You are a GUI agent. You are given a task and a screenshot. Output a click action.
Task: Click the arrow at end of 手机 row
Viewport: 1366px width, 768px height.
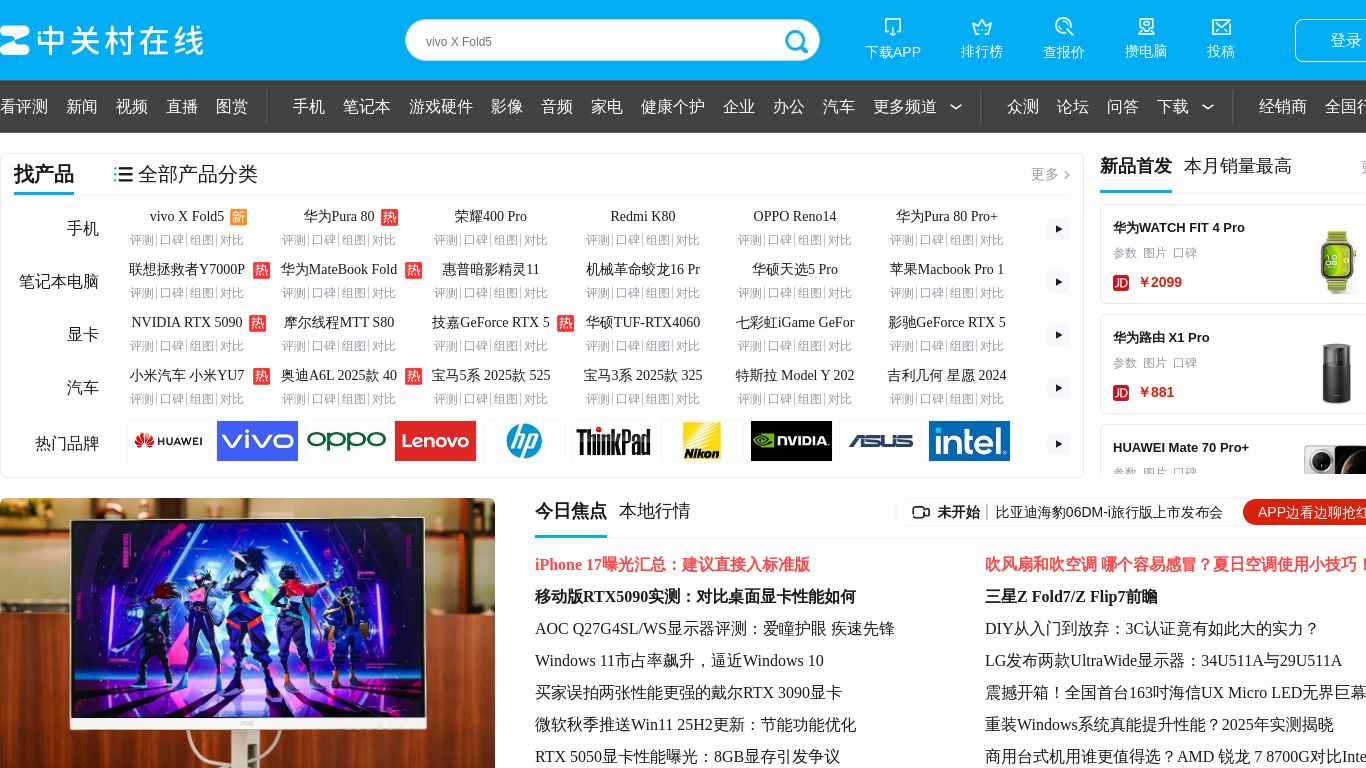pyautogui.click(x=1058, y=229)
